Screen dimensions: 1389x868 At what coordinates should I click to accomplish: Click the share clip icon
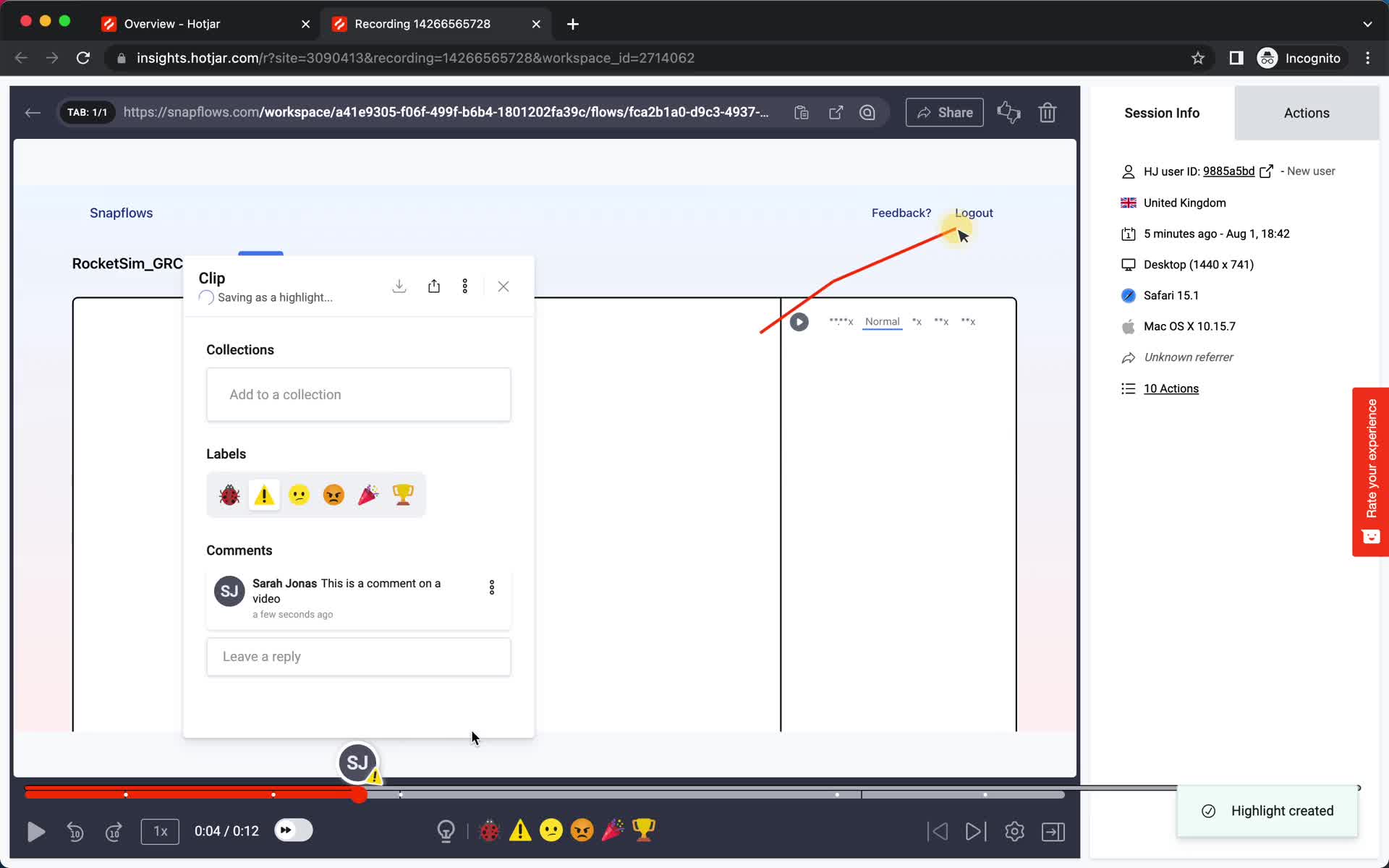coord(433,287)
